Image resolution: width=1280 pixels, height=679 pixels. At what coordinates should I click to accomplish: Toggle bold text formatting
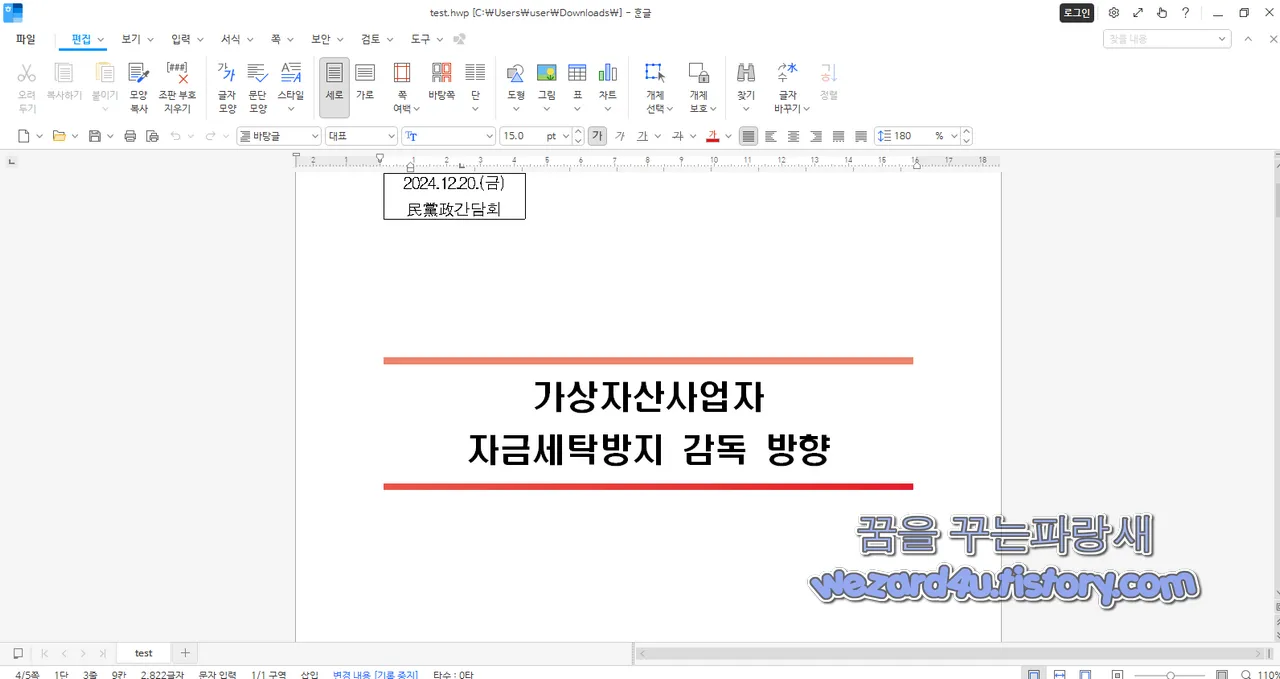(x=597, y=135)
